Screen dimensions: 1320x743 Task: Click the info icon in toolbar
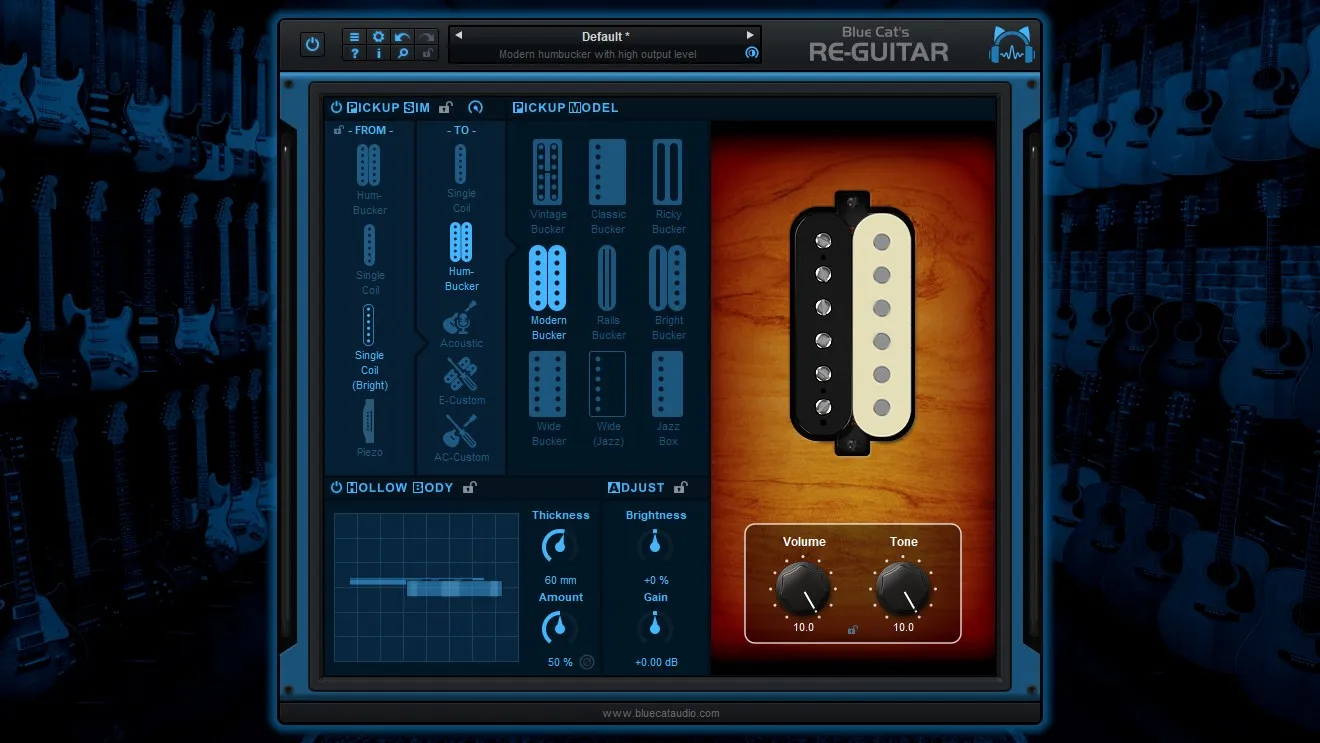[379, 53]
